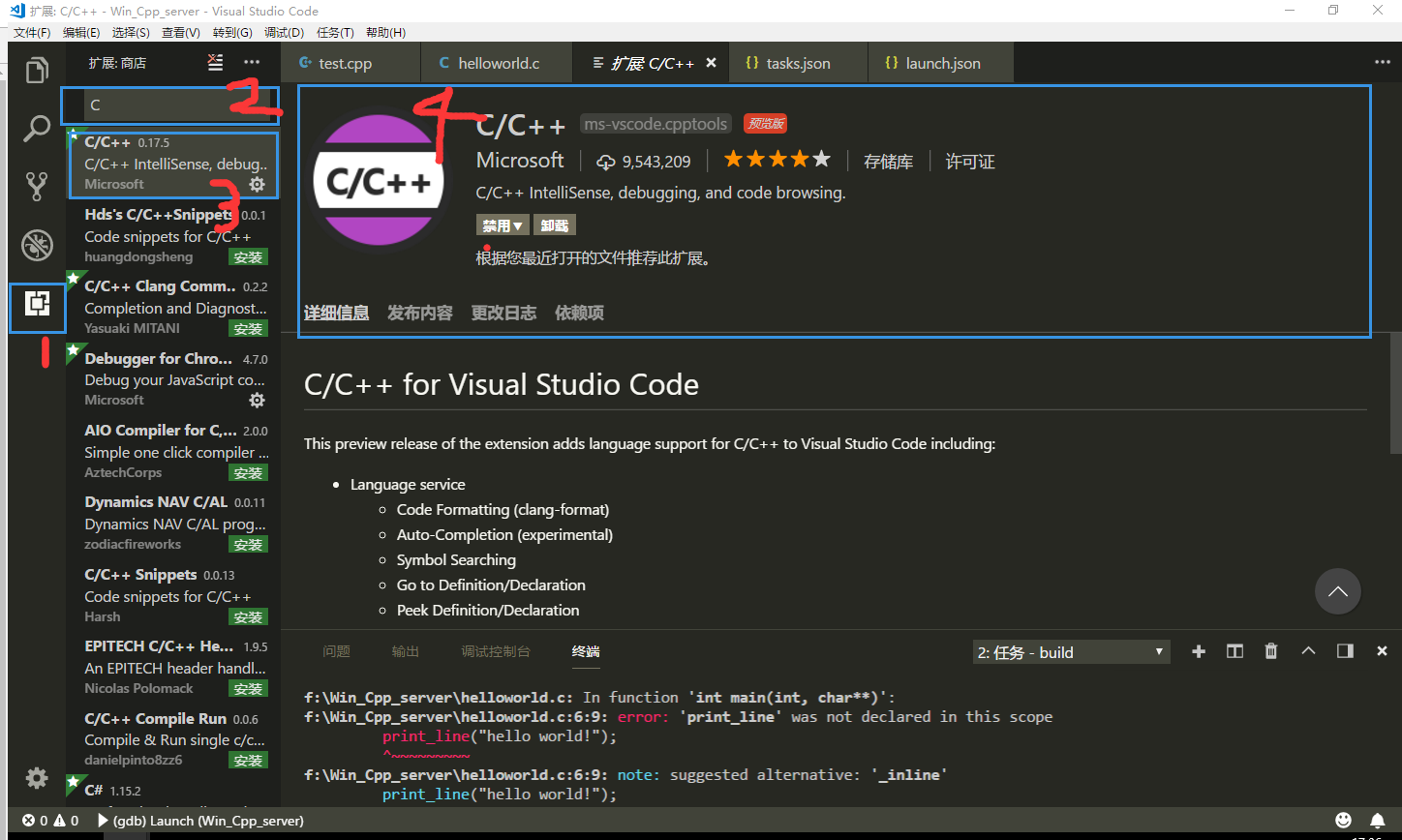
Task: Open 文件(F) menu
Action: (x=32, y=32)
